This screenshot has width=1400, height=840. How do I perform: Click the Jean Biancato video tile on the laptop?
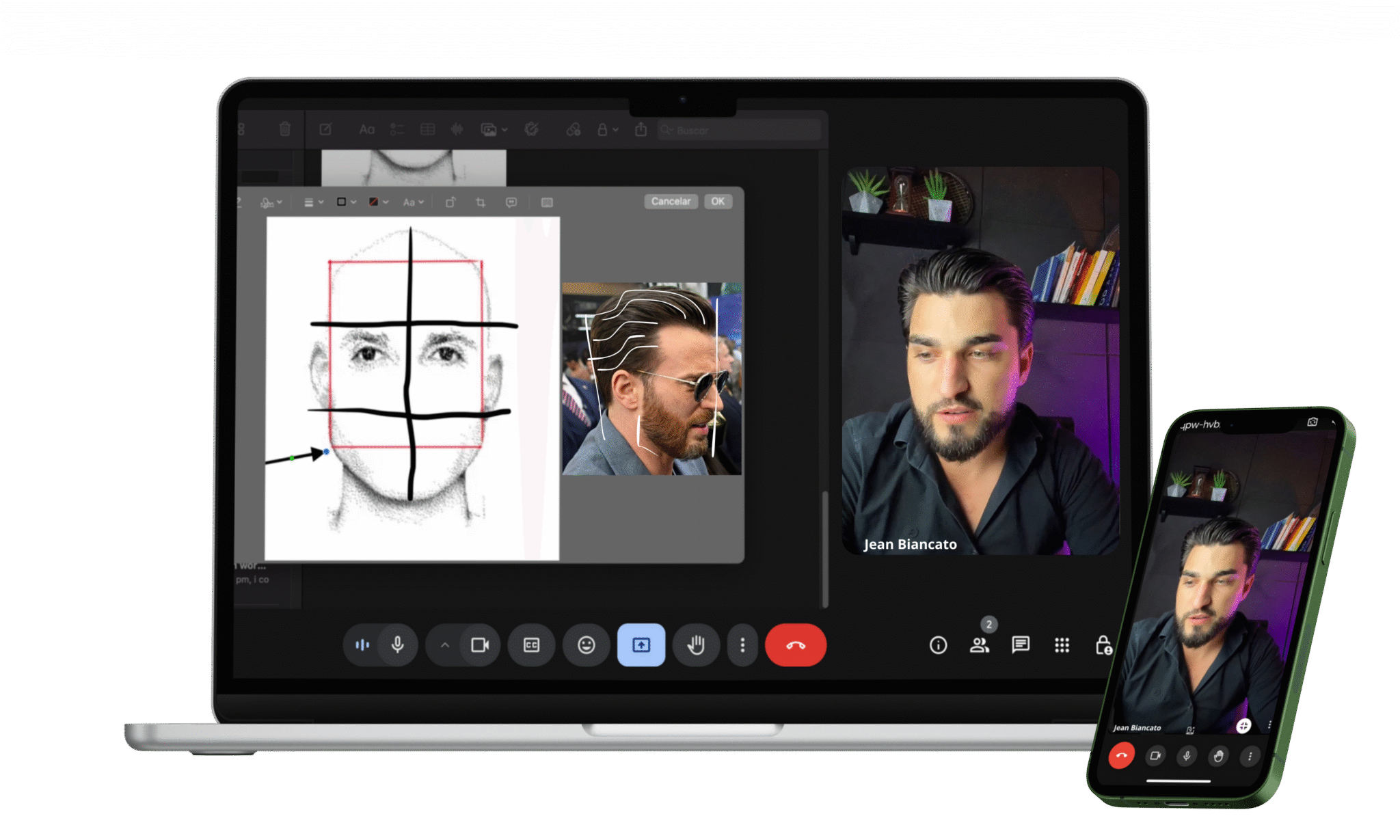pyautogui.click(x=980, y=360)
